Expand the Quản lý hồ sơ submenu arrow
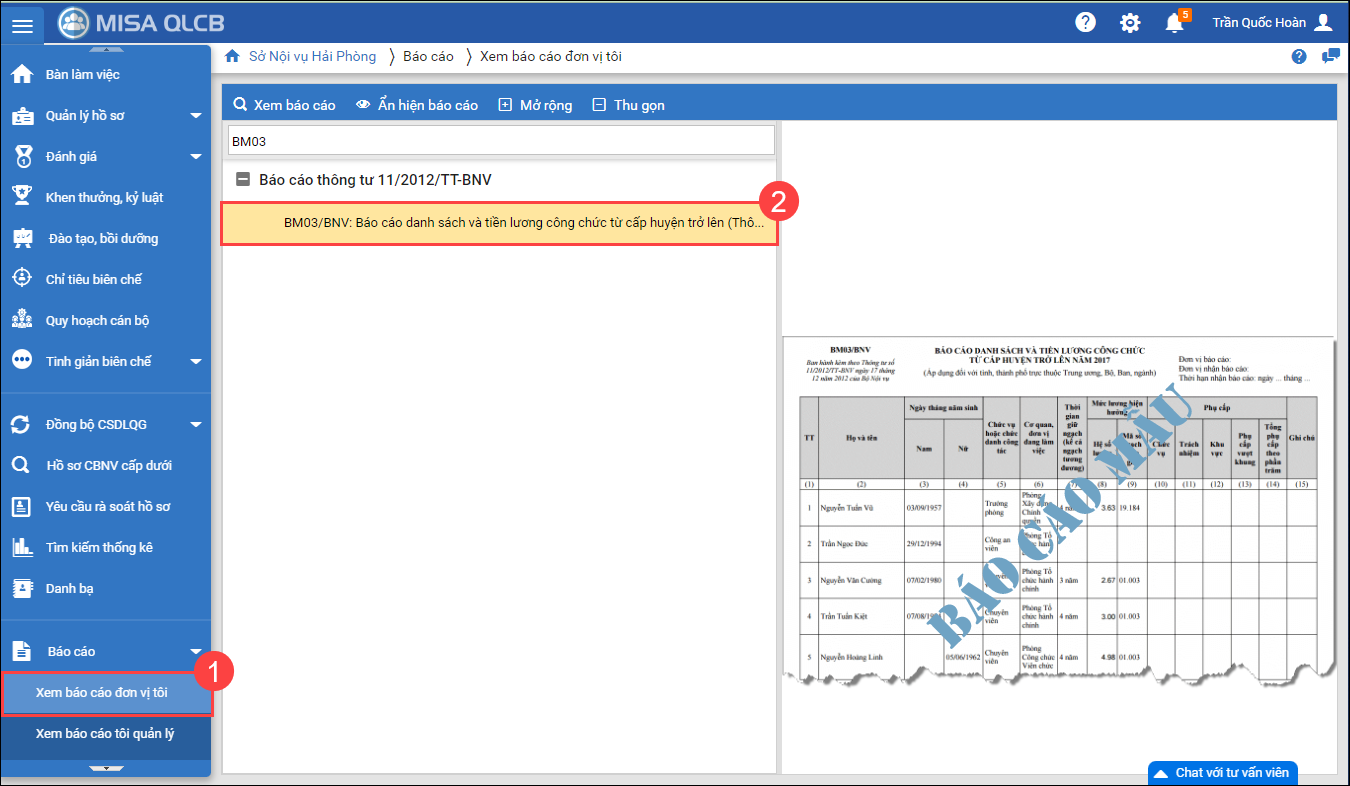The image size is (1350, 786). coord(196,116)
